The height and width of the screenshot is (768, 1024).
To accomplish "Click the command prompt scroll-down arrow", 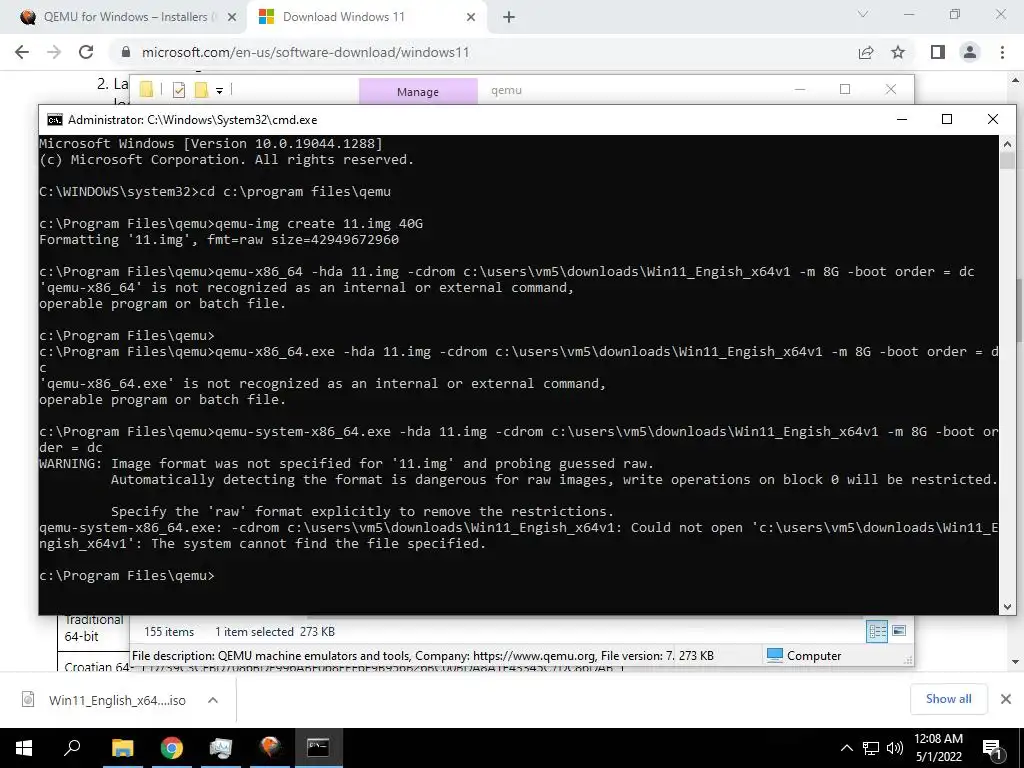I will [1007, 607].
